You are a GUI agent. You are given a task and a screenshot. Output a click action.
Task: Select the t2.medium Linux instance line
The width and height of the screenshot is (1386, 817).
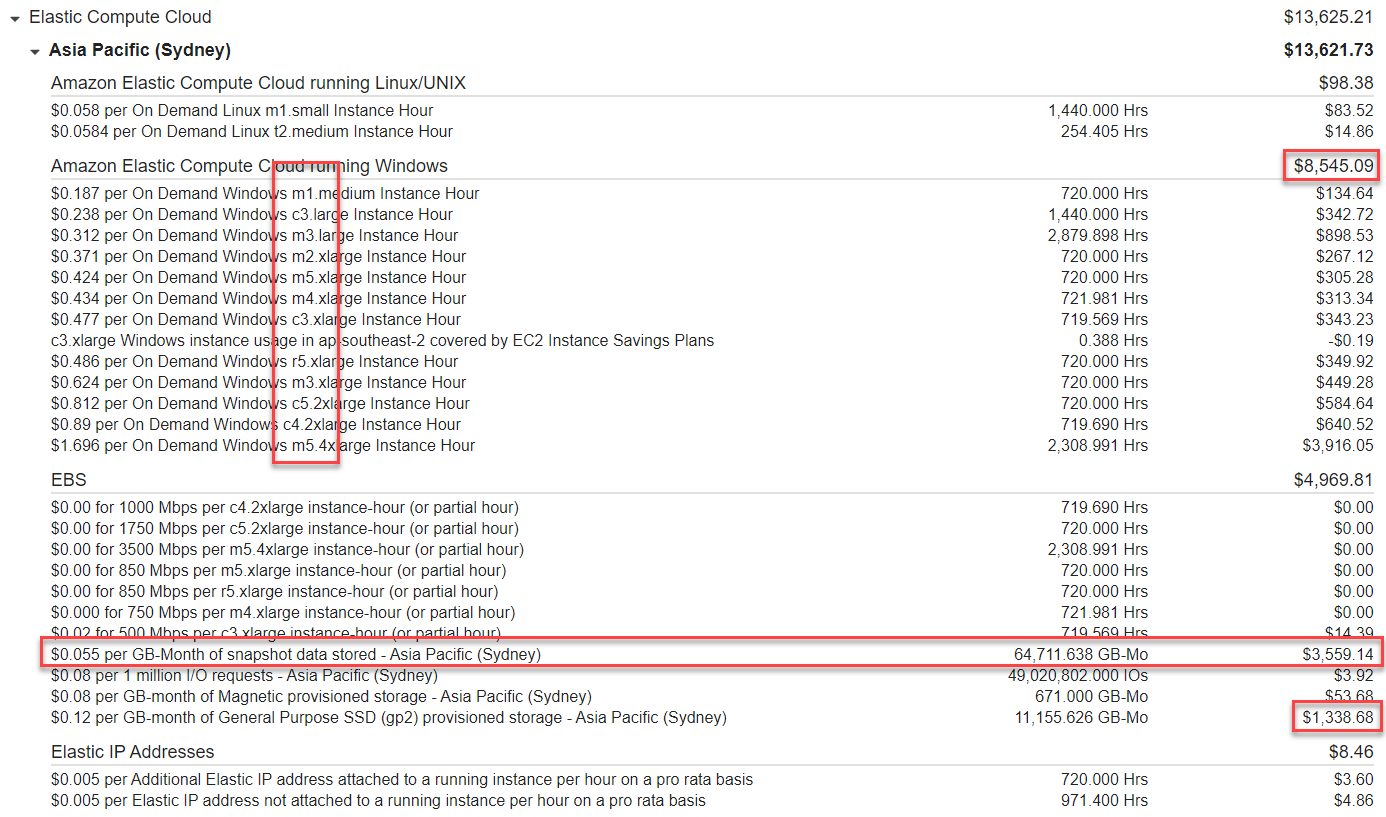[251, 132]
